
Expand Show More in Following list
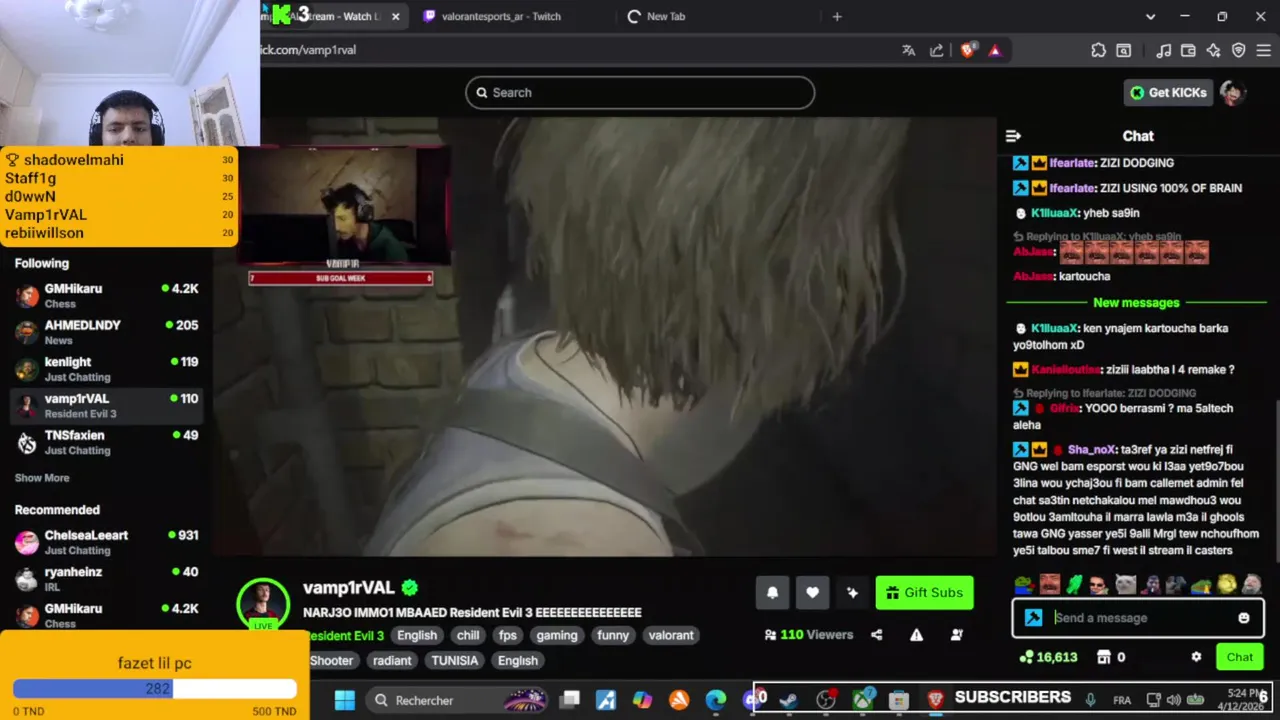click(x=42, y=478)
